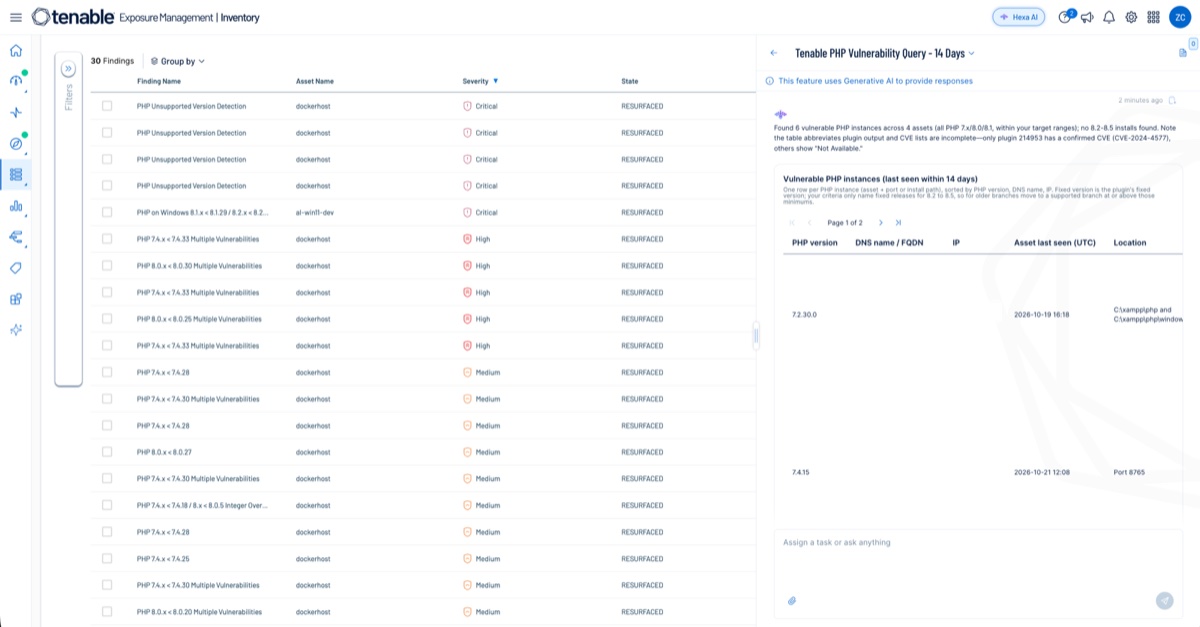Open the al-win11-dev asset
This screenshot has height=627, width=1200.
click(x=313, y=212)
